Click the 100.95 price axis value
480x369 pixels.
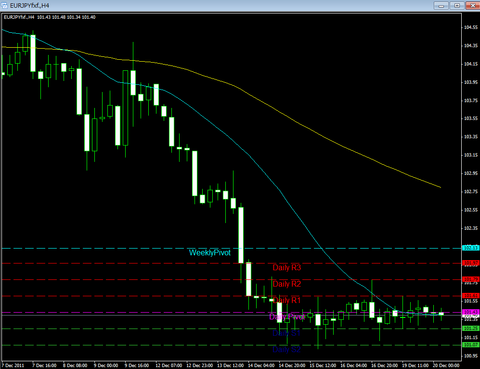coord(471,356)
